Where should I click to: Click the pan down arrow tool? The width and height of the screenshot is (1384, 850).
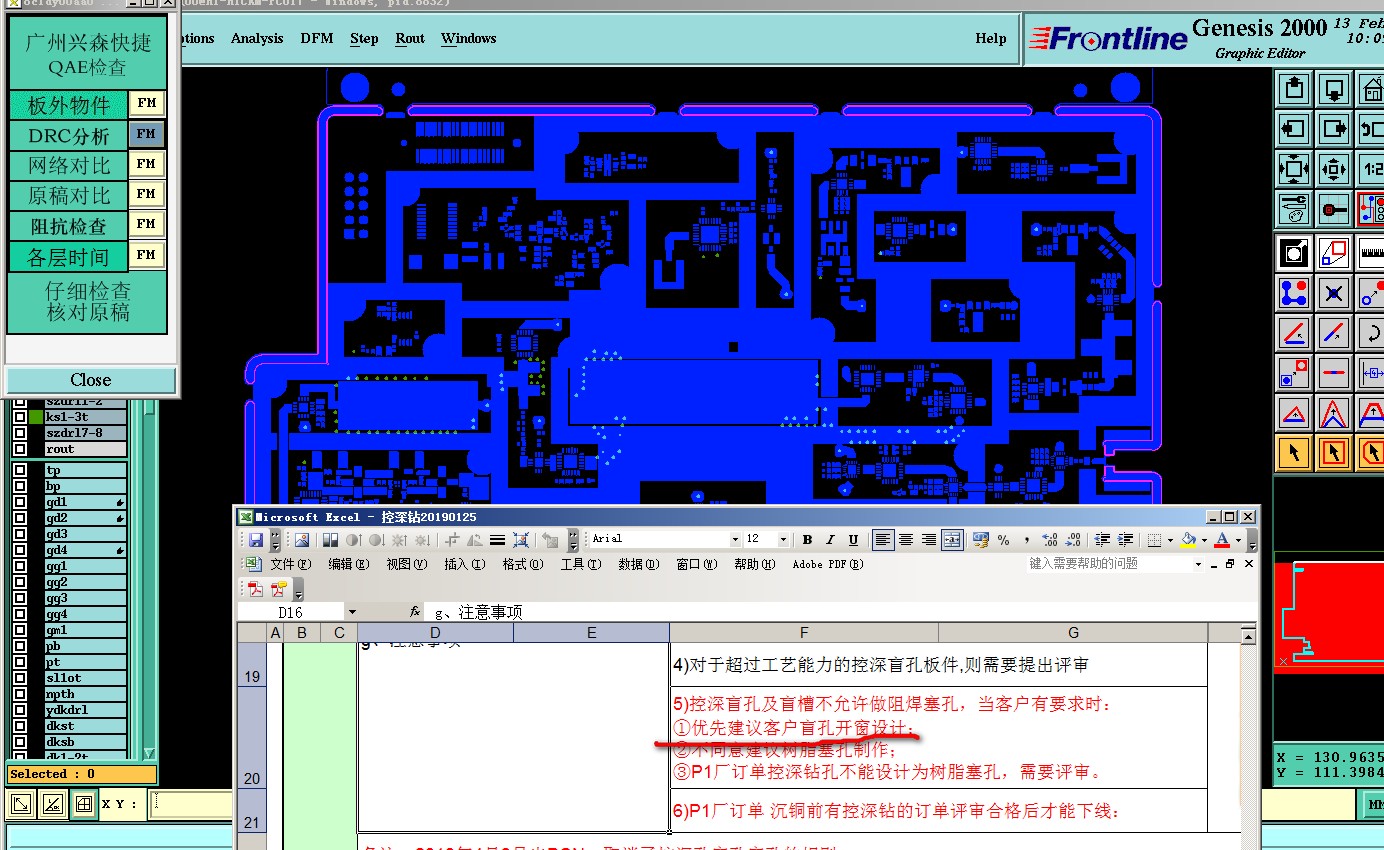tap(1334, 89)
